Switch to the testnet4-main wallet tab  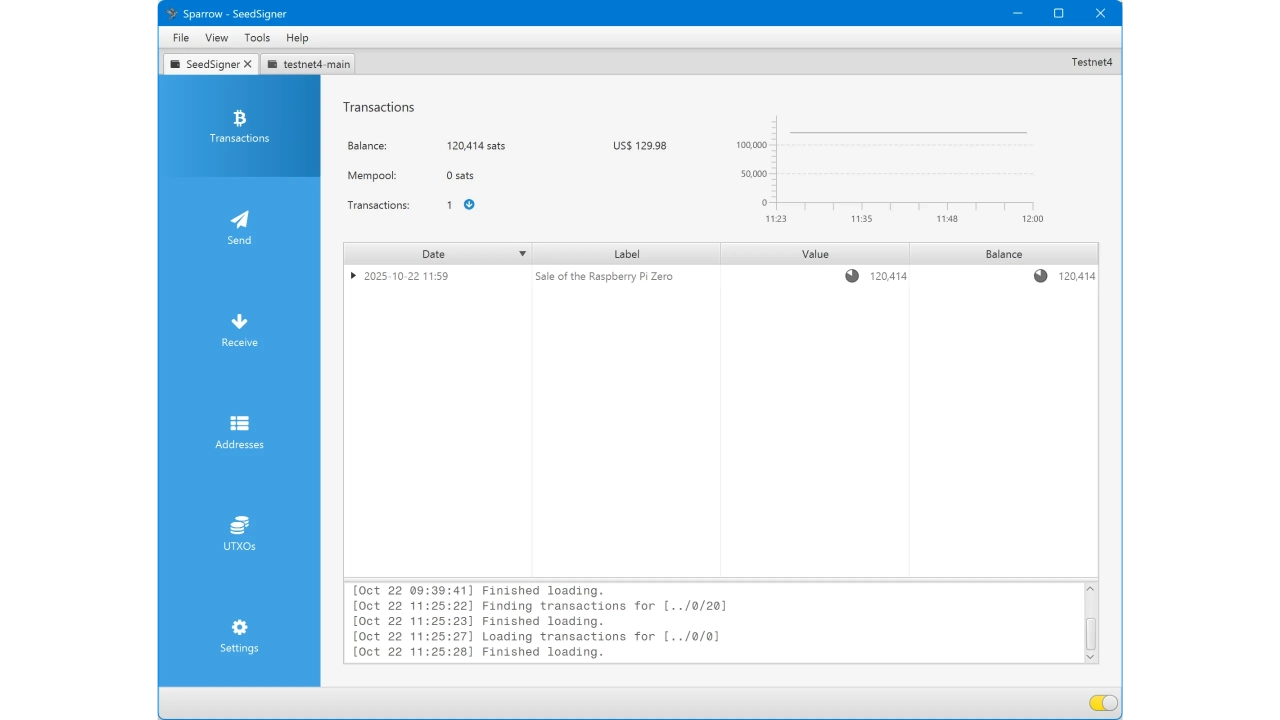point(308,64)
